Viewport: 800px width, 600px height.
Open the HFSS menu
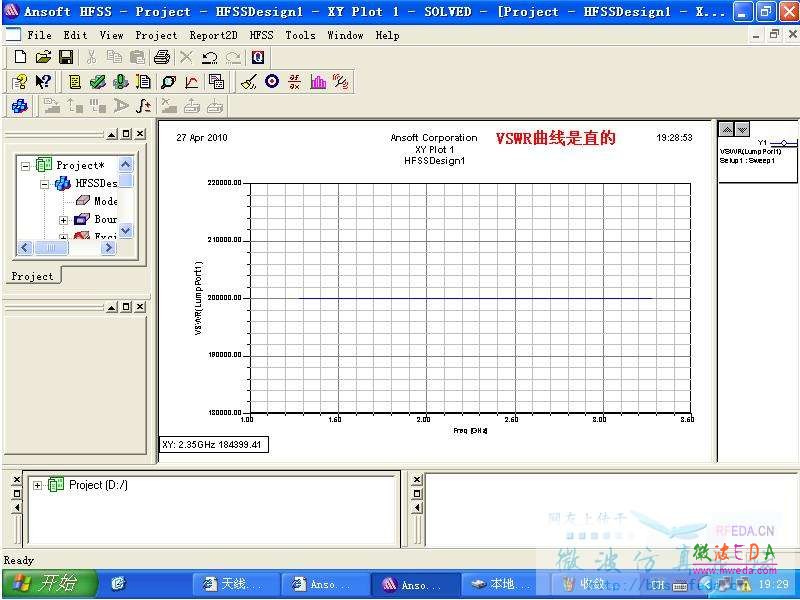261,35
